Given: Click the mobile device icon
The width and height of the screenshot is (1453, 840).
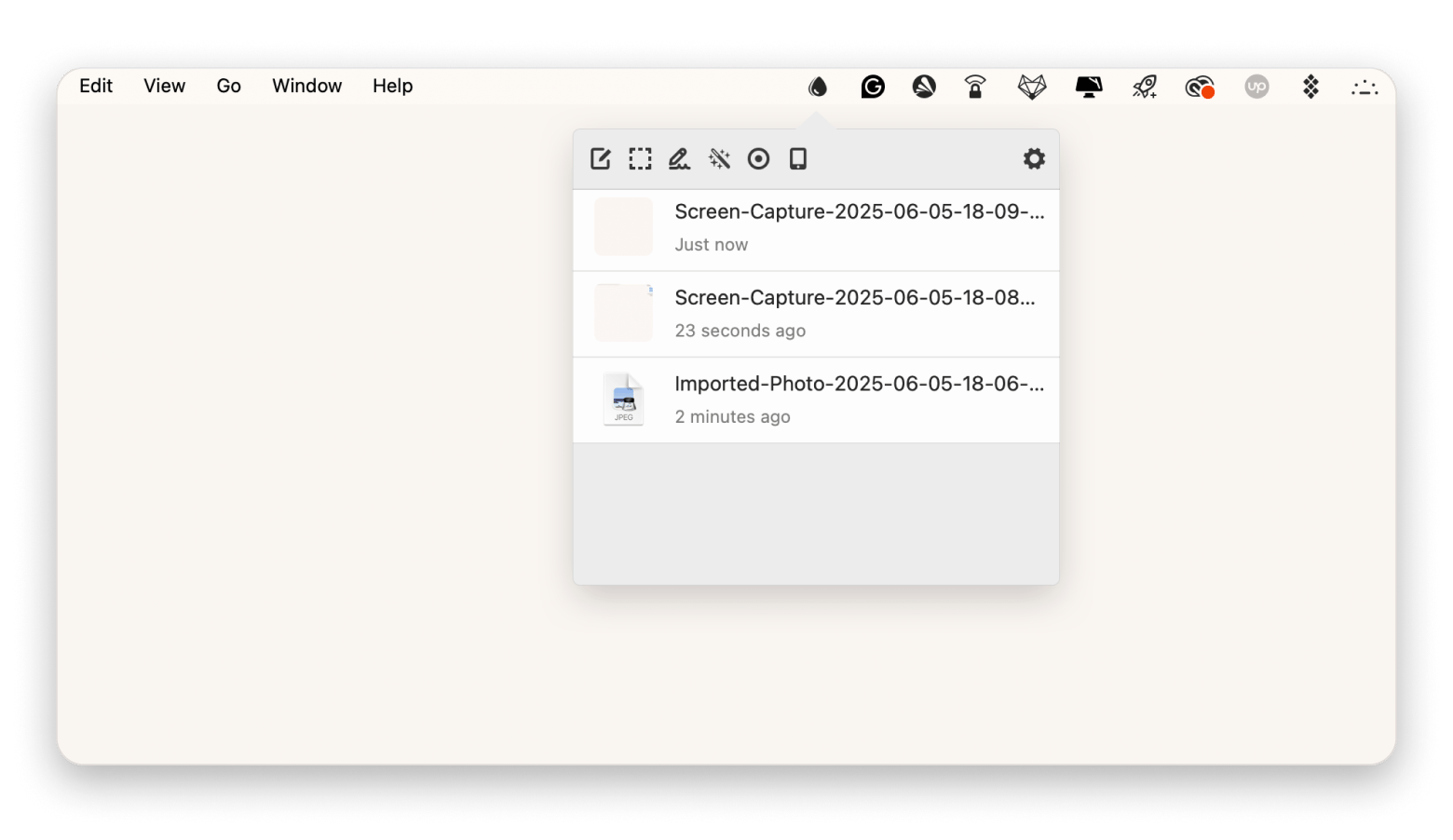Looking at the screenshot, I should [798, 159].
